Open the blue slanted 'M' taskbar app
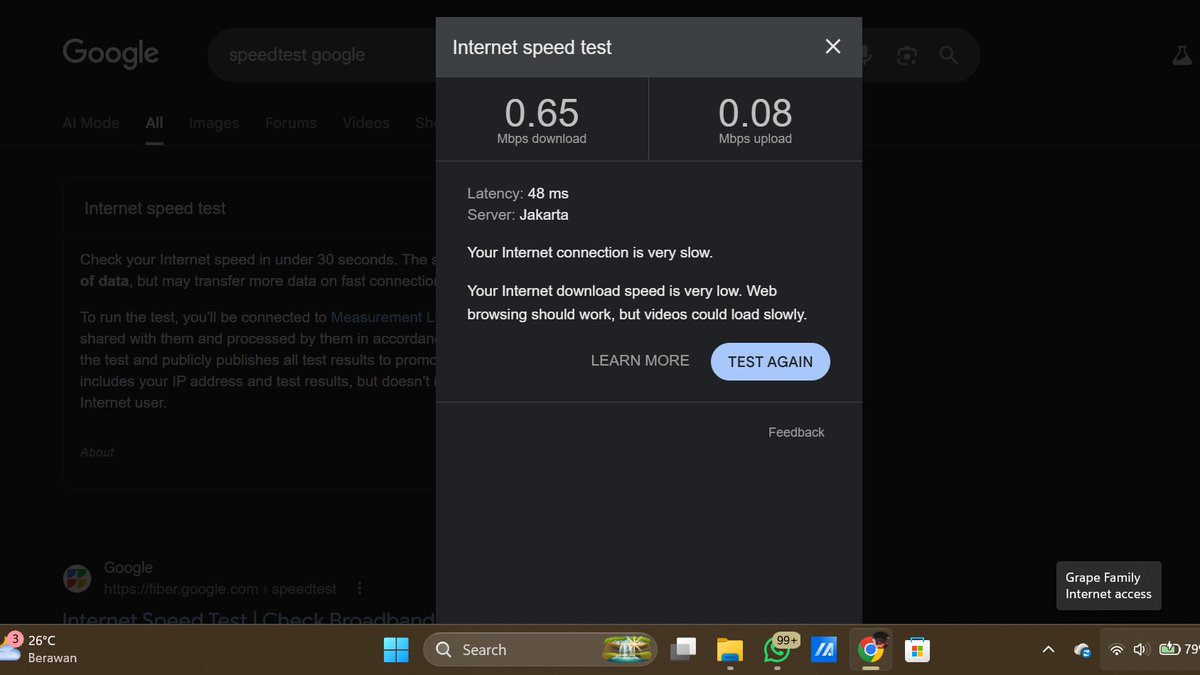Image resolution: width=1200 pixels, height=675 pixels. coord(824,650)
